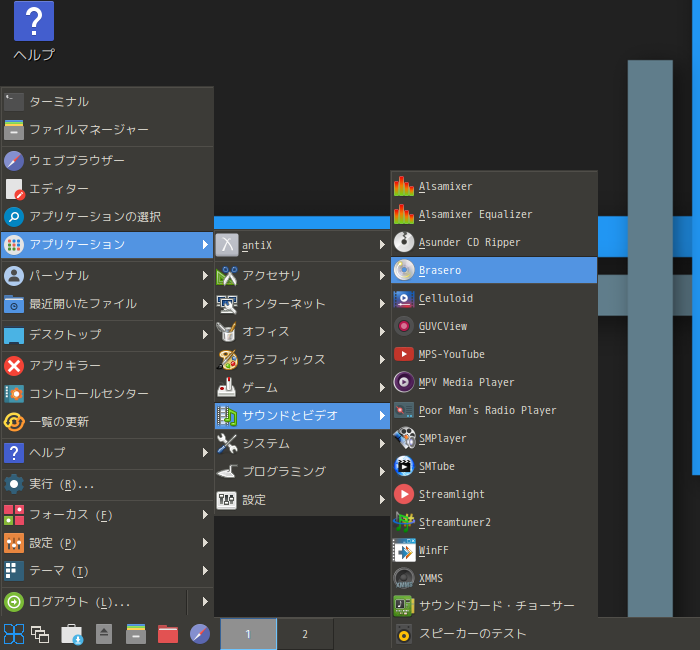Select the サウンドとビデオ category
Viewport: 700px width, 650px height.
[302, 416]
